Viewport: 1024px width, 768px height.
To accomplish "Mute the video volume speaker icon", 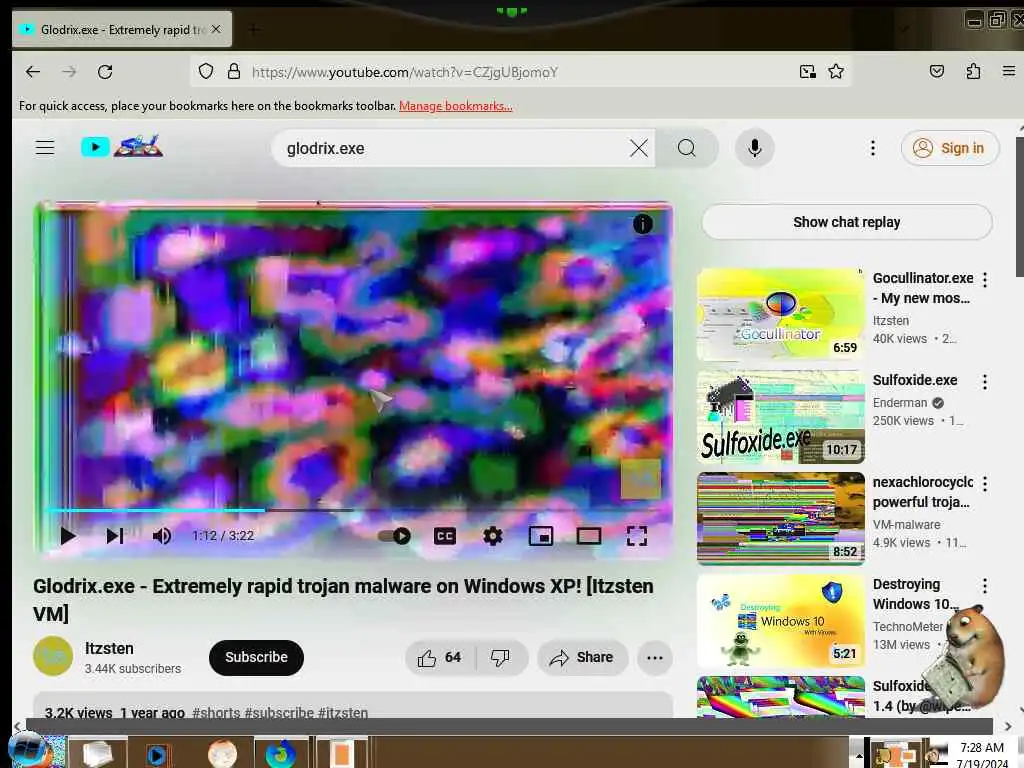I will pos(161,536).
